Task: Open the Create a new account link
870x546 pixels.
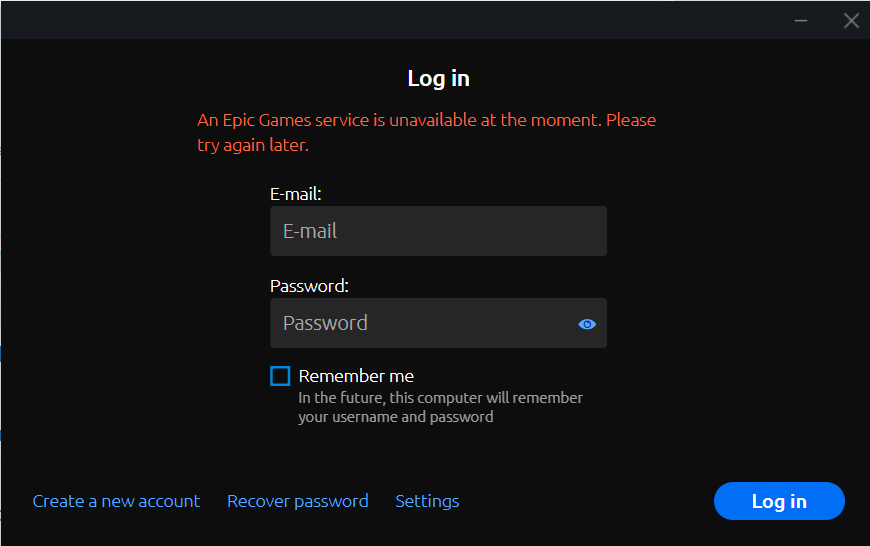Action: click(116, 501)
